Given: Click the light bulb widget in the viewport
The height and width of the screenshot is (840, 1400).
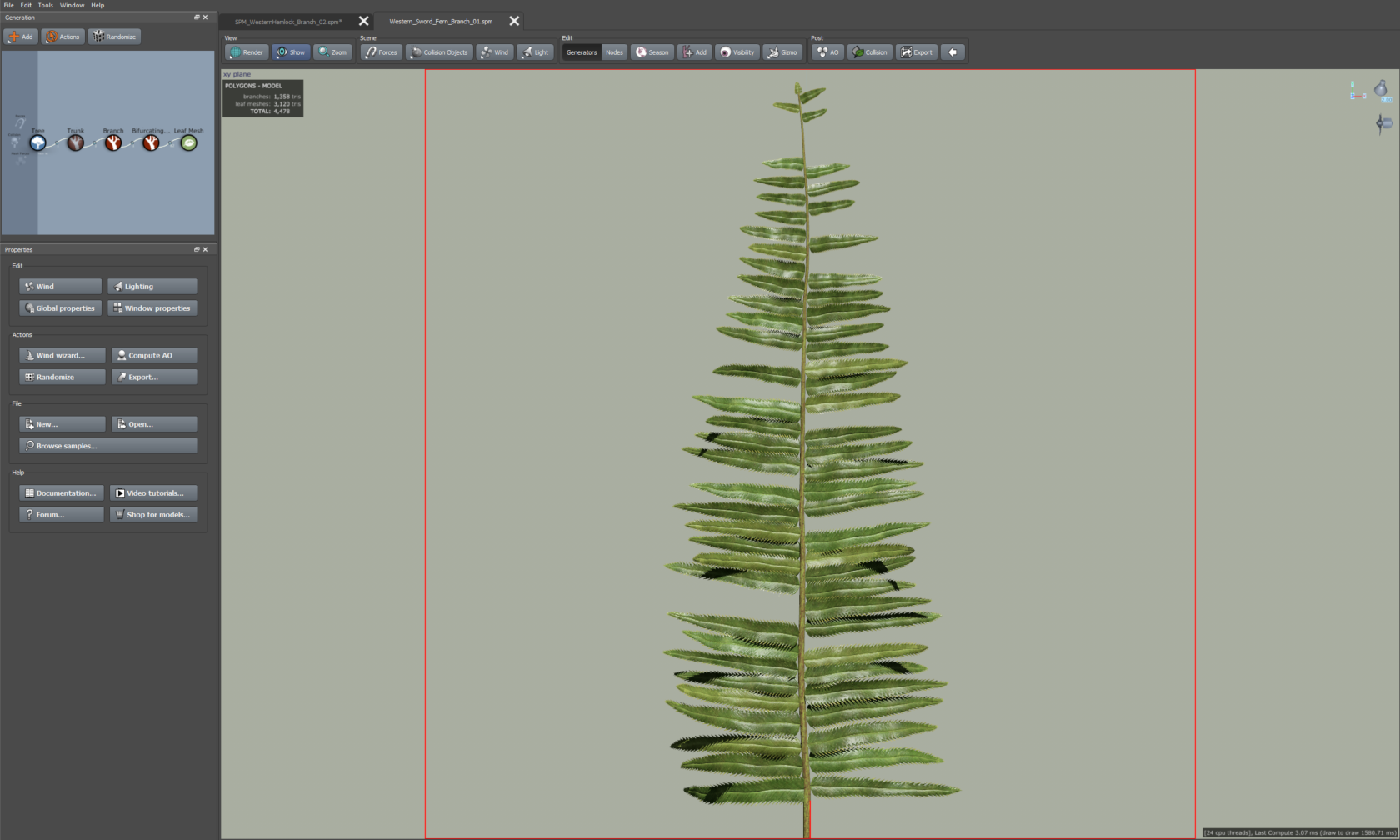Looking at the screenshot, I should (1381, 88).
